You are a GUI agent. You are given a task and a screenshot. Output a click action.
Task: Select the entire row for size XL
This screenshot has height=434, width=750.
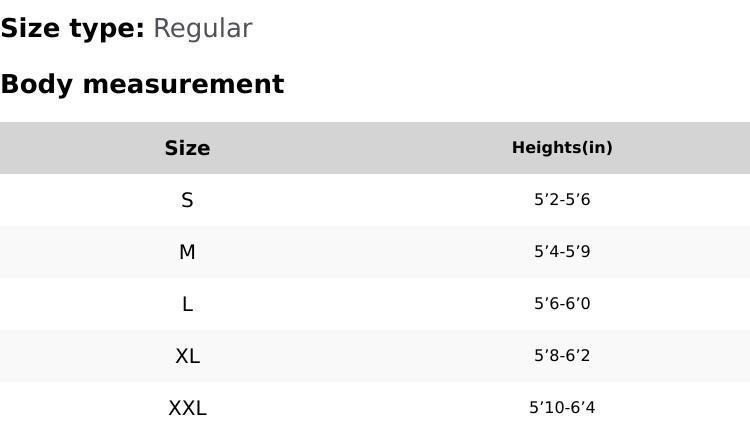375,356
